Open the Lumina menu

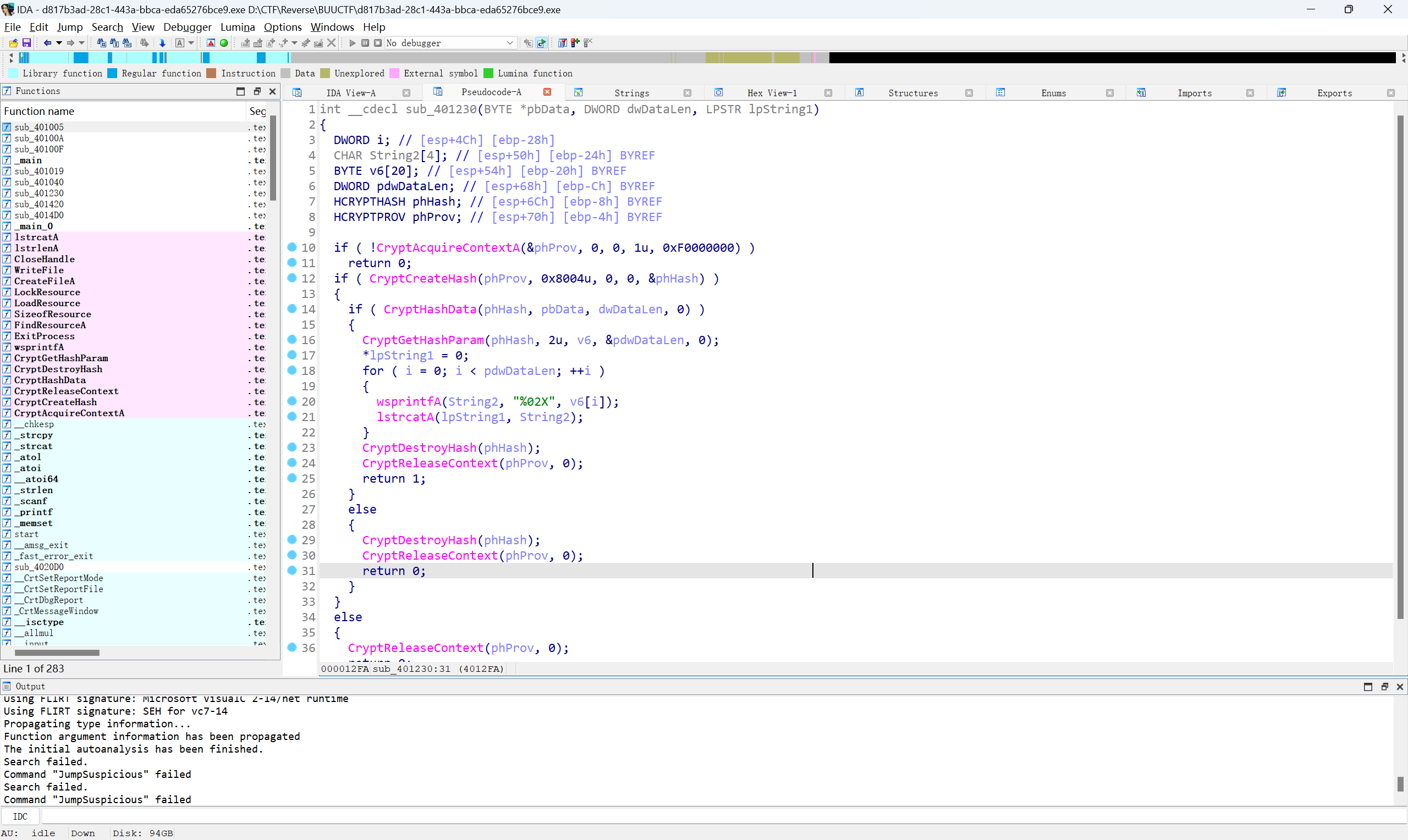click(x=238, y=26)
